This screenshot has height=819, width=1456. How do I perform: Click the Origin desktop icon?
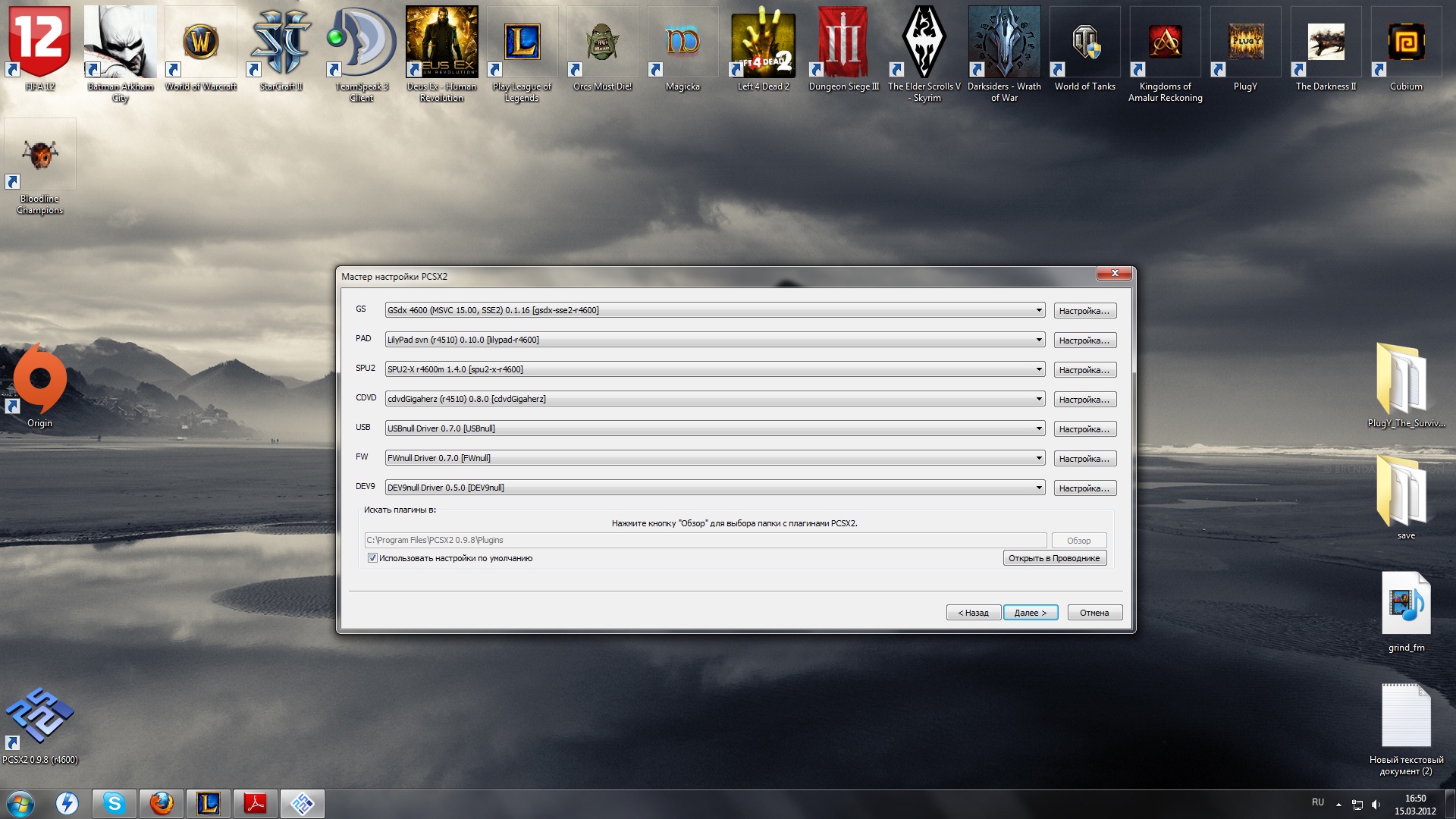click(39, 379)
